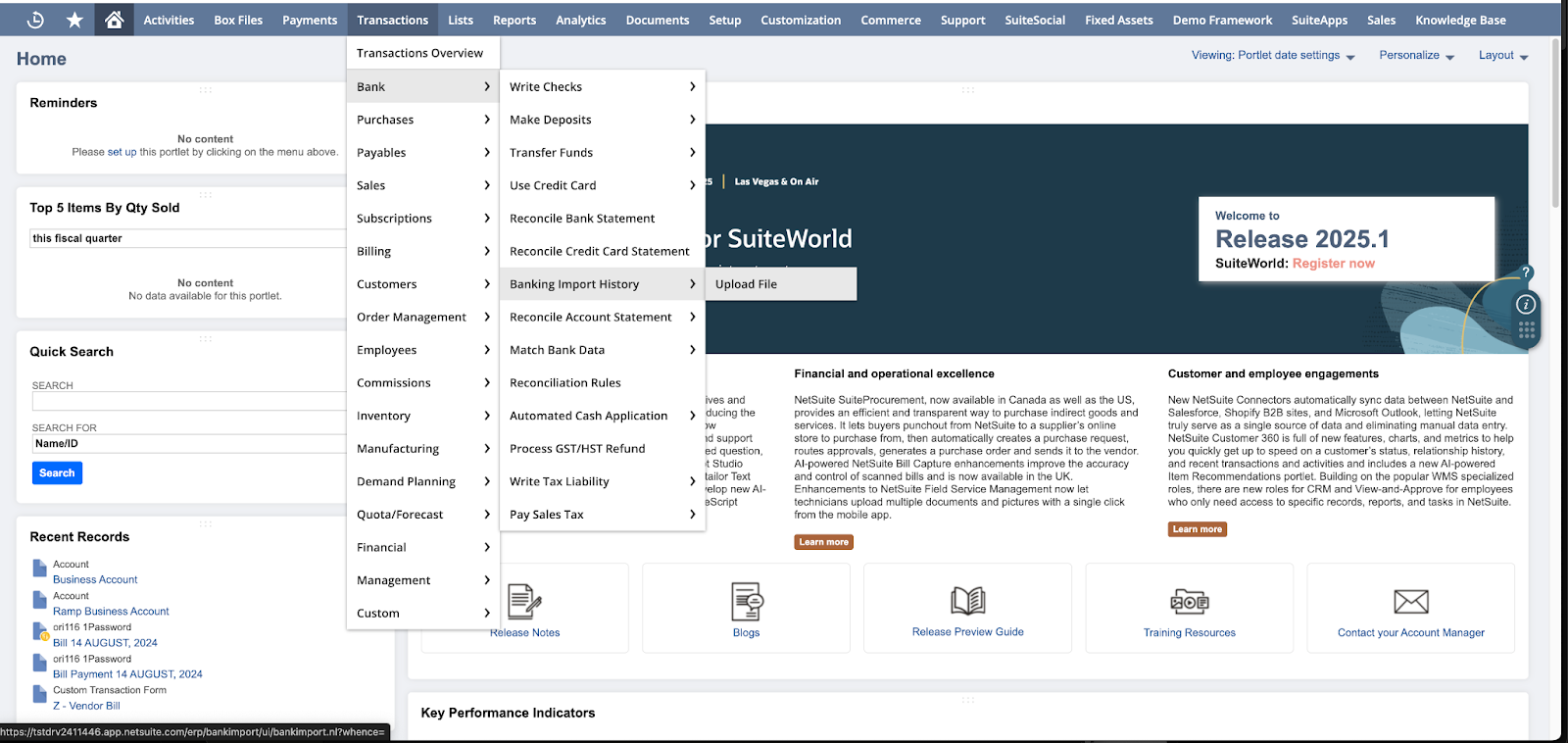Click the Contact your Account Manager envelope icon

(1411, 601)
